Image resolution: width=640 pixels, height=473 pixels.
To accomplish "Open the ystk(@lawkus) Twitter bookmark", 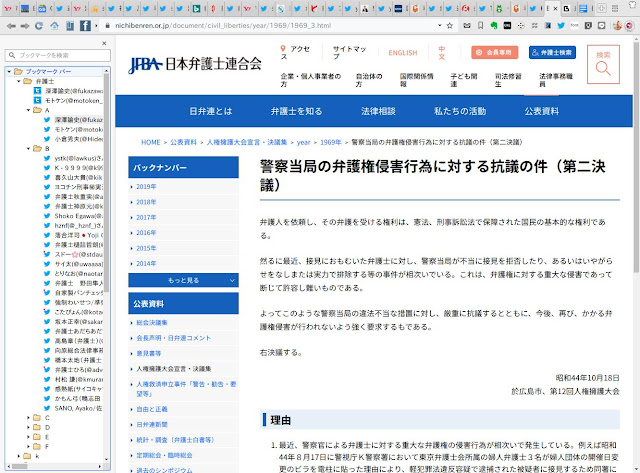I will coord(74,158).
